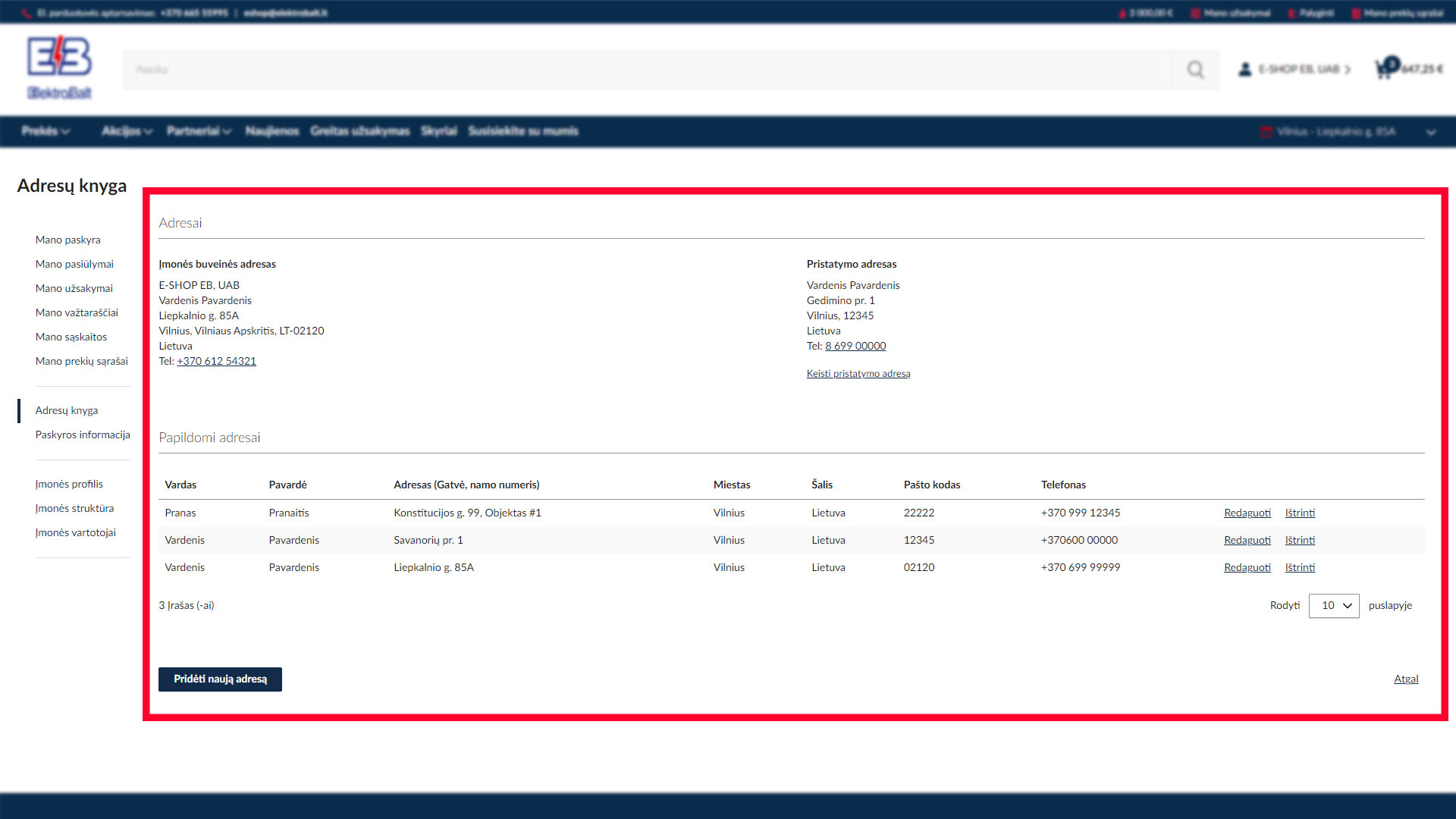Click the search magnifier icon

[x=1195, y=70]
